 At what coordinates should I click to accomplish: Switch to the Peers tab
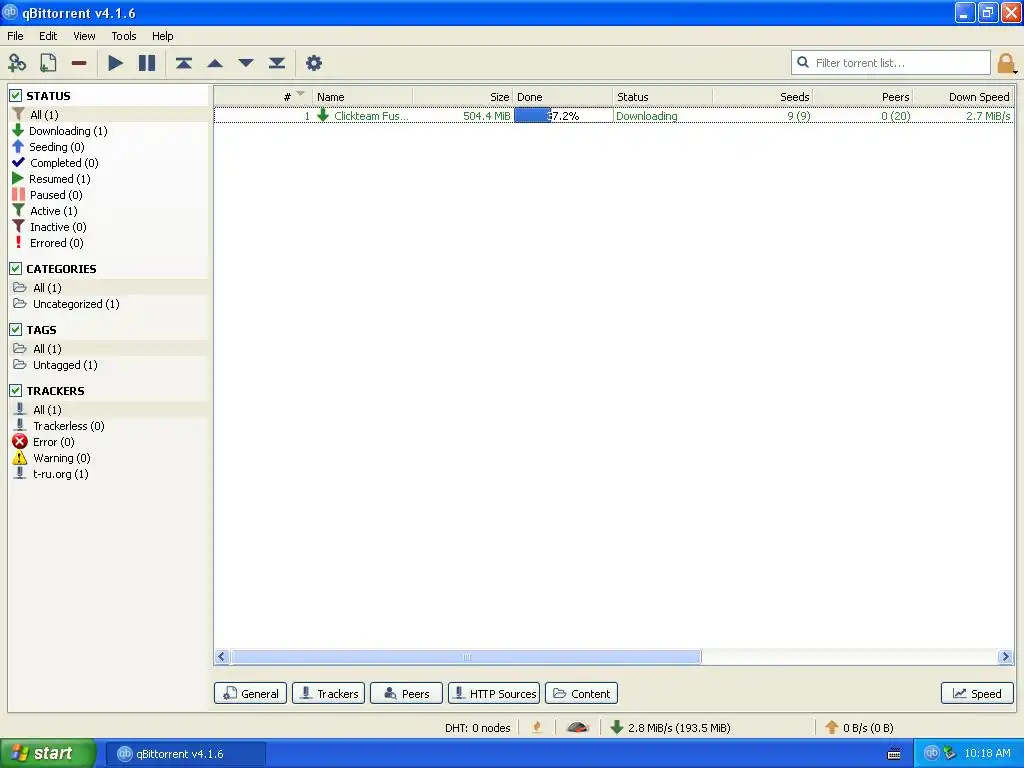pos(406,694)
